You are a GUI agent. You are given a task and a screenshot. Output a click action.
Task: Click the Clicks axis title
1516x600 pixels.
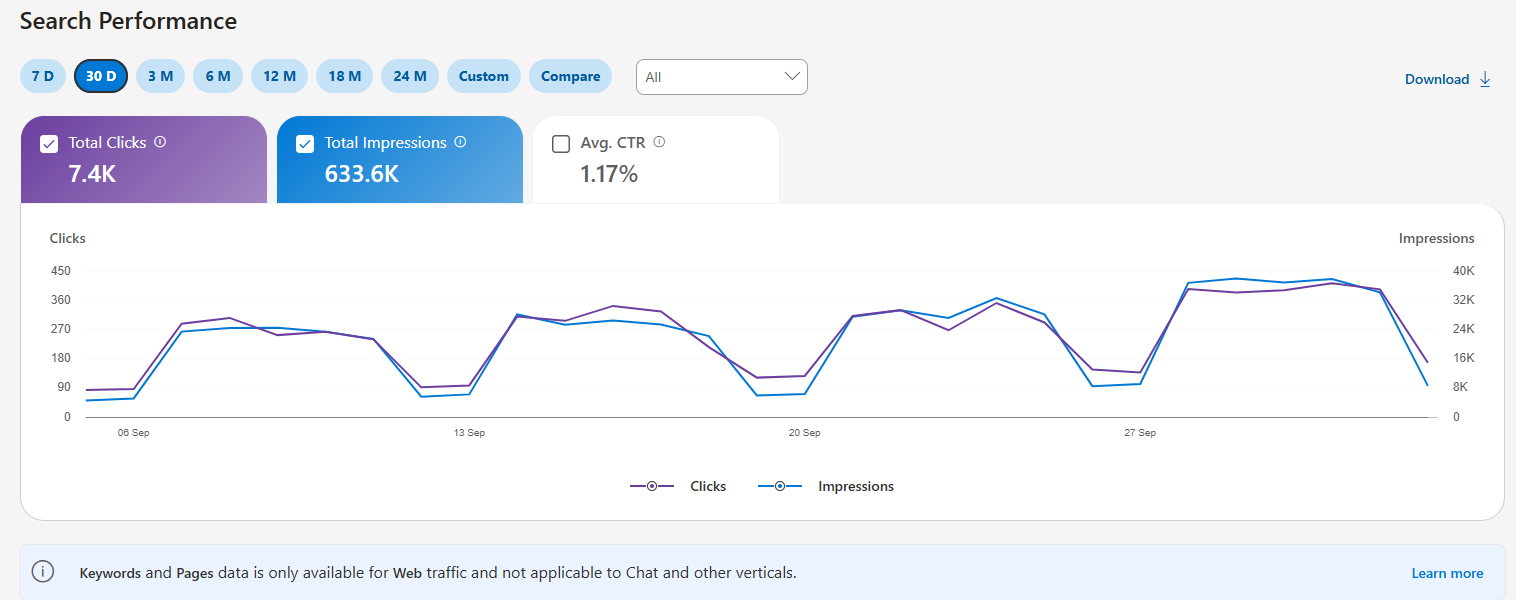click(x=68, y=238)
